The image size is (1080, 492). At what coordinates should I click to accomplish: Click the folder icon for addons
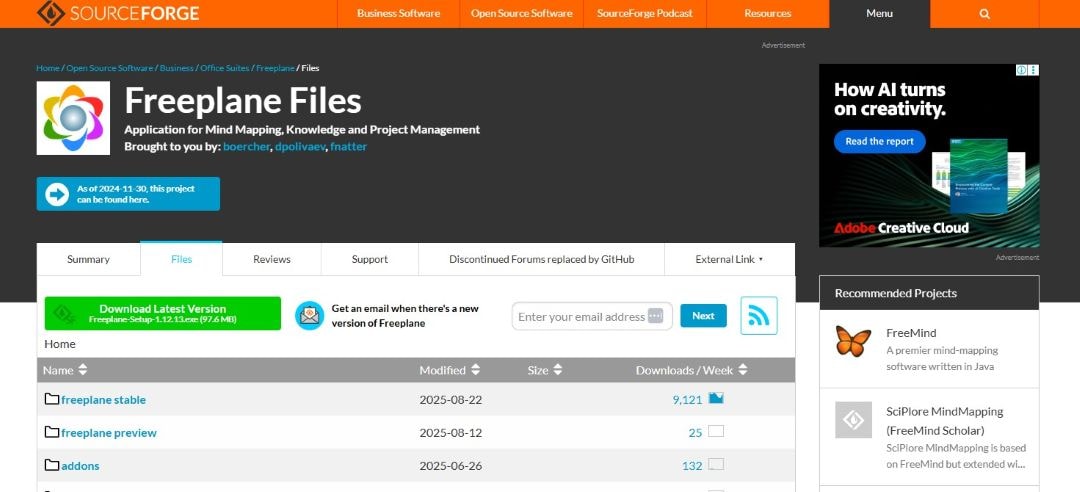[x=52, y=465]
